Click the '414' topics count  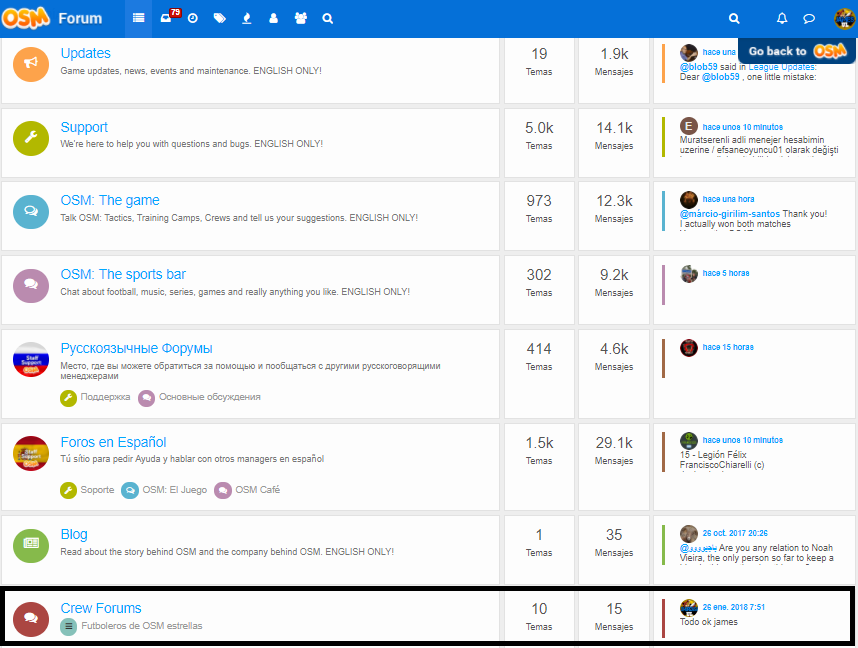pos(539,349)
